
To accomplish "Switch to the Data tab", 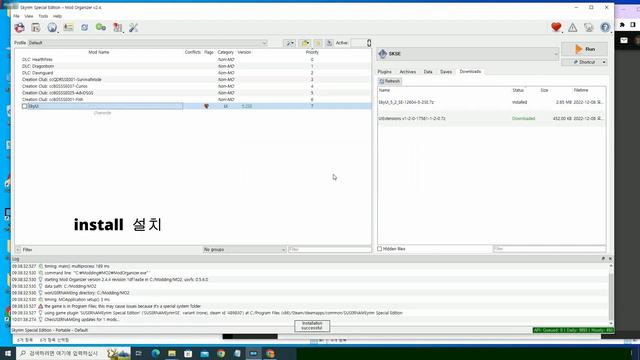I will point(428,72).
